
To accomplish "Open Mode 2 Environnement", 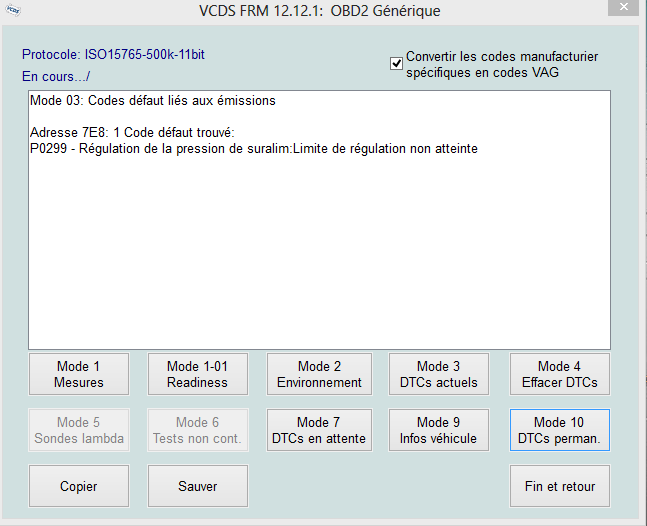I will pos(319,374).
